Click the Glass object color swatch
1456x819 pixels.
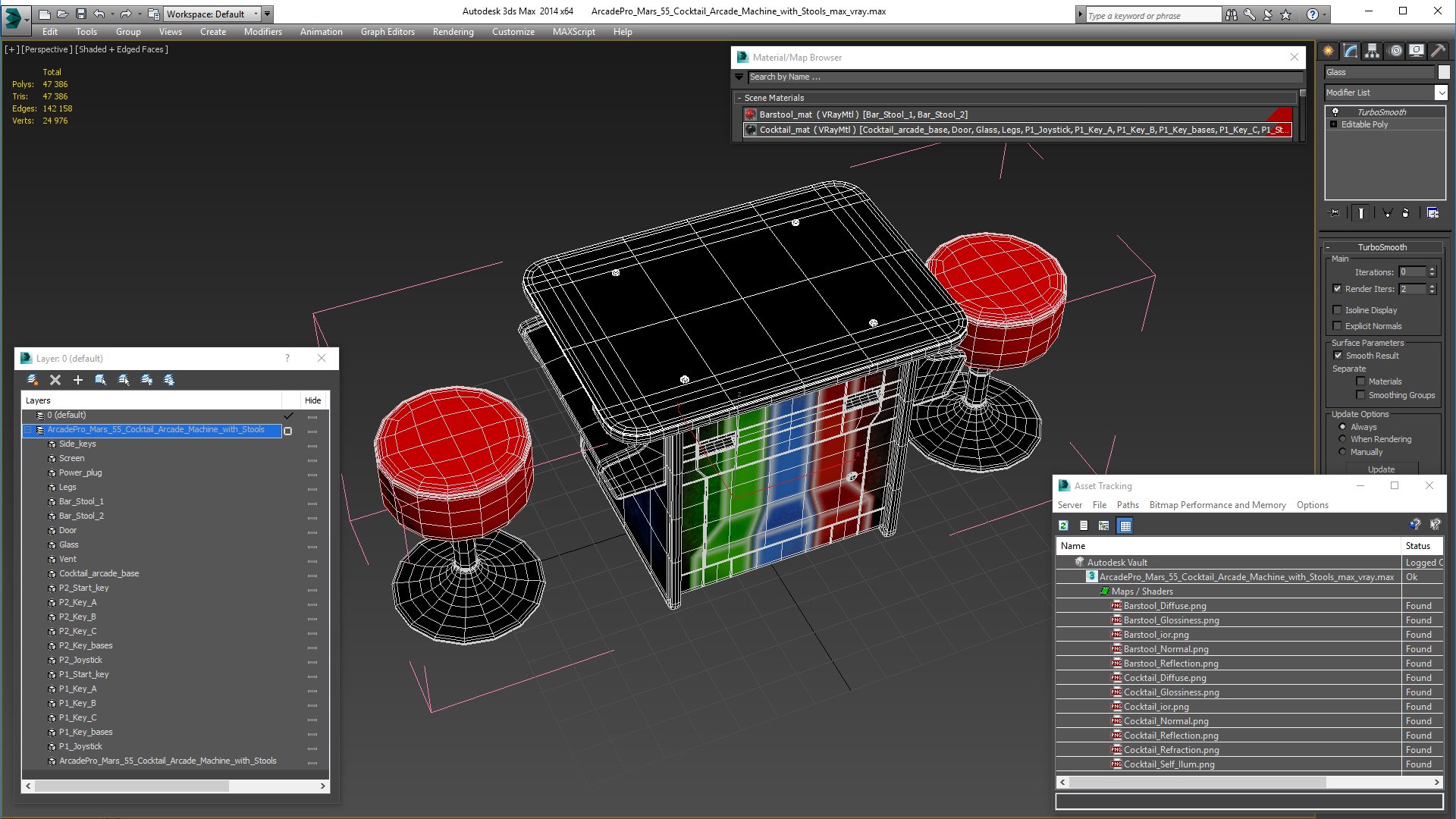1444,72
